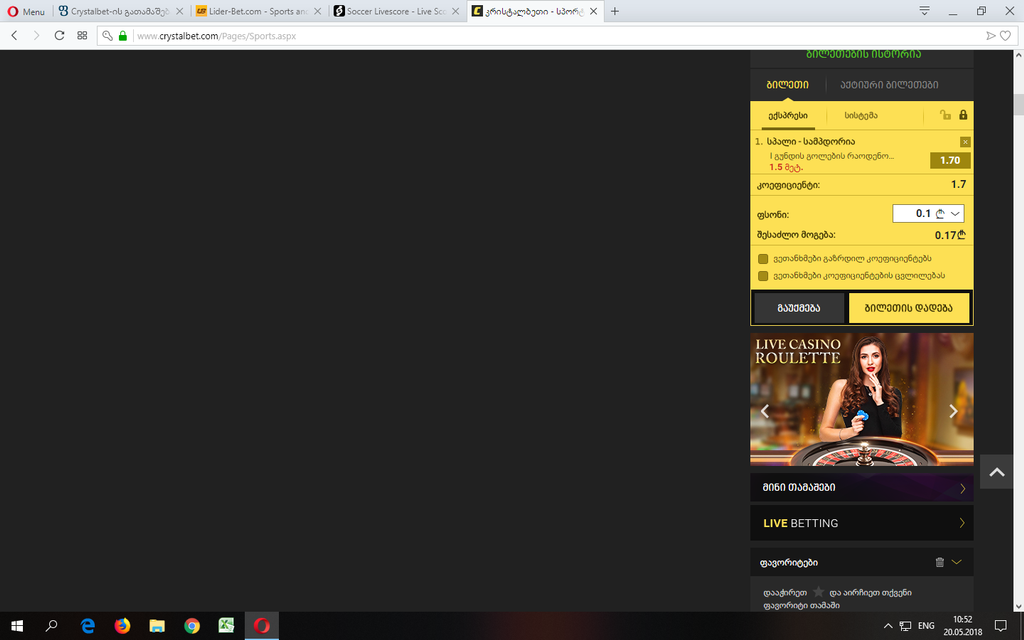Click the stake amount field showing 0.1

coord(928,214)
